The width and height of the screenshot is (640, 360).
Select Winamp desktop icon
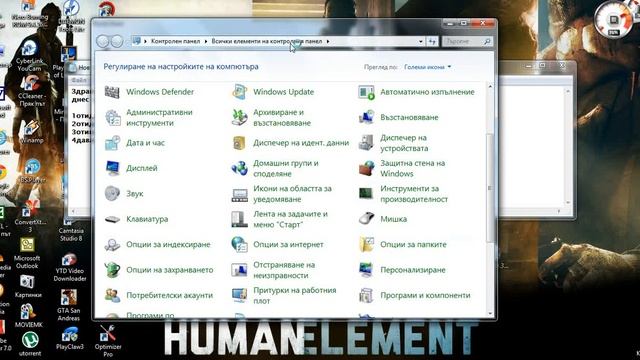[x=31, y=132]
